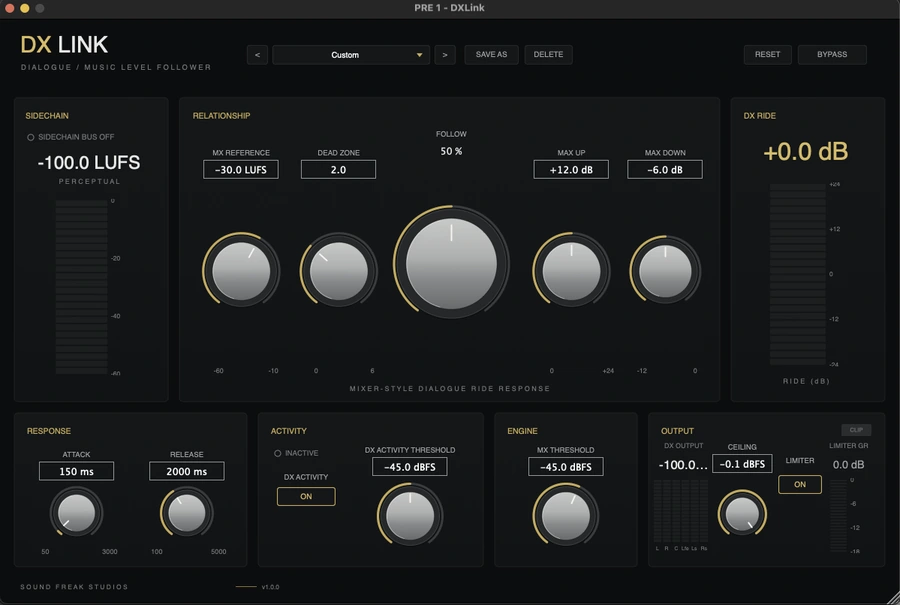Click the Limiter GR 0.0 dB readout
The width and height of the screenshot is (900, 605).
848,464
